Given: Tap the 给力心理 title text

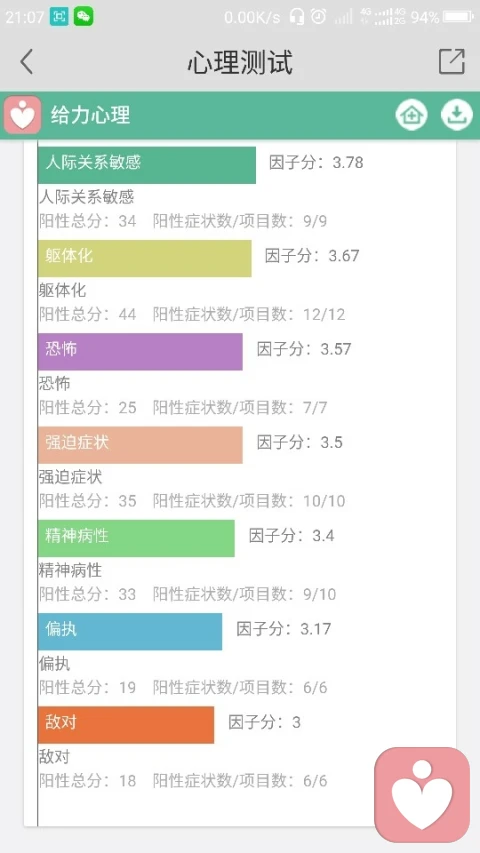Looking at the screenshot, I should coord(91,115).
